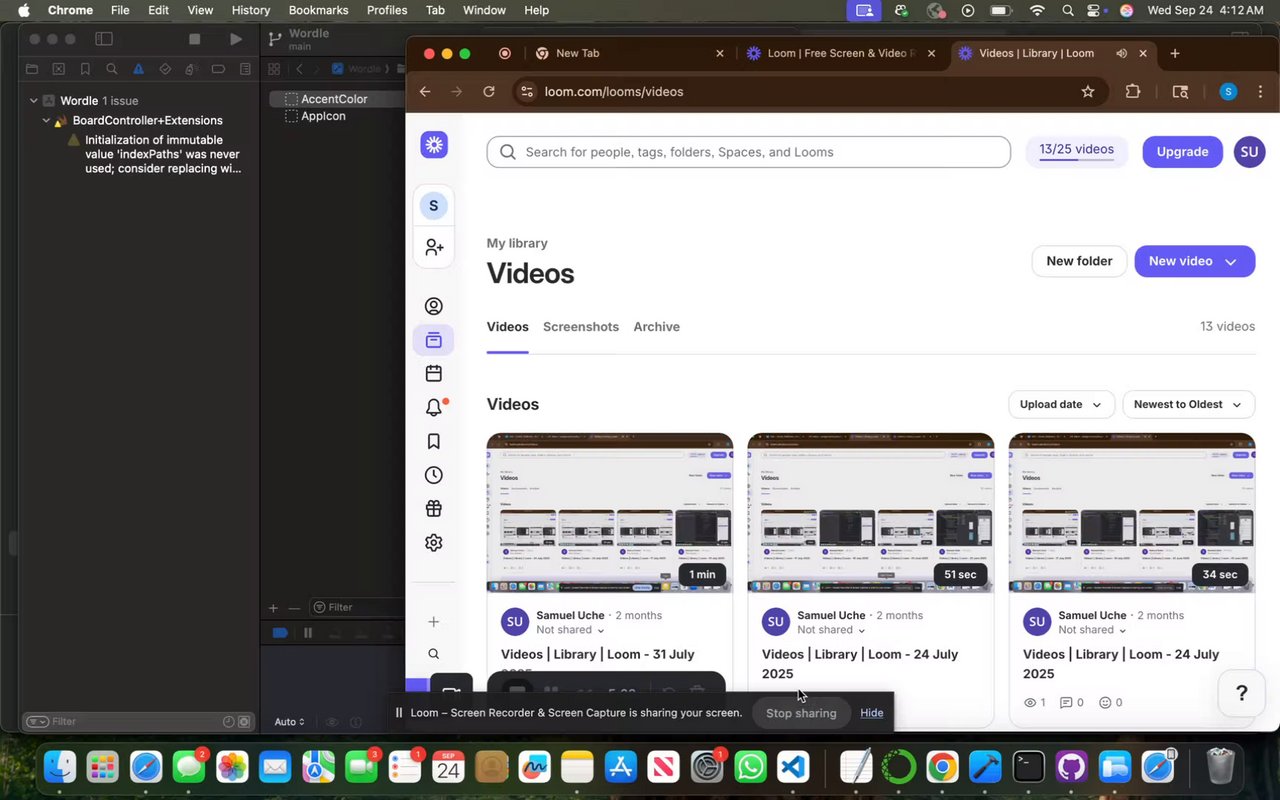Collapse BoardController+Extensions issue group
Image resolution: width=1280 pixels, height=800 pixels.
point(46,121)
